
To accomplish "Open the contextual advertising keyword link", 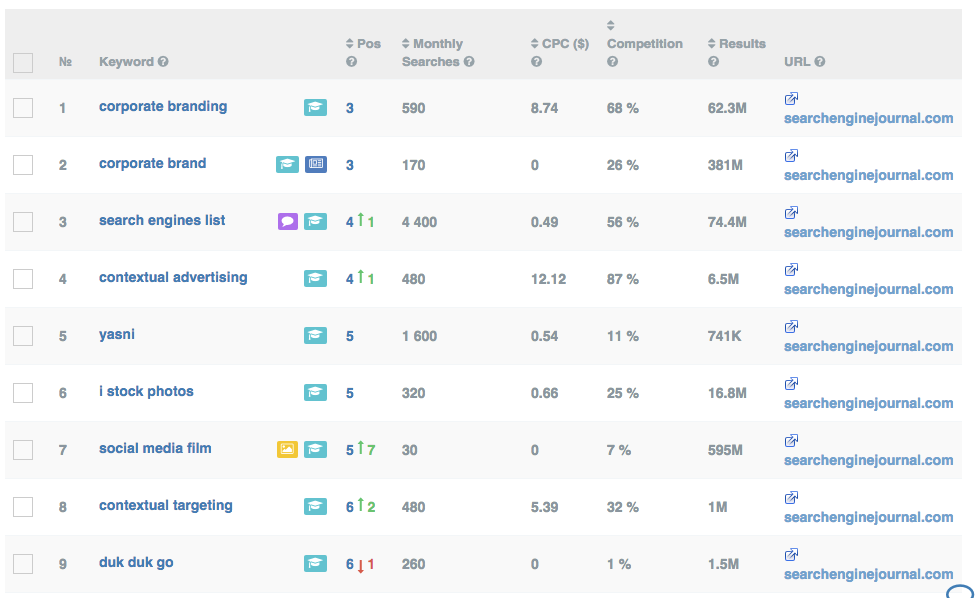I will coord(173,278).
